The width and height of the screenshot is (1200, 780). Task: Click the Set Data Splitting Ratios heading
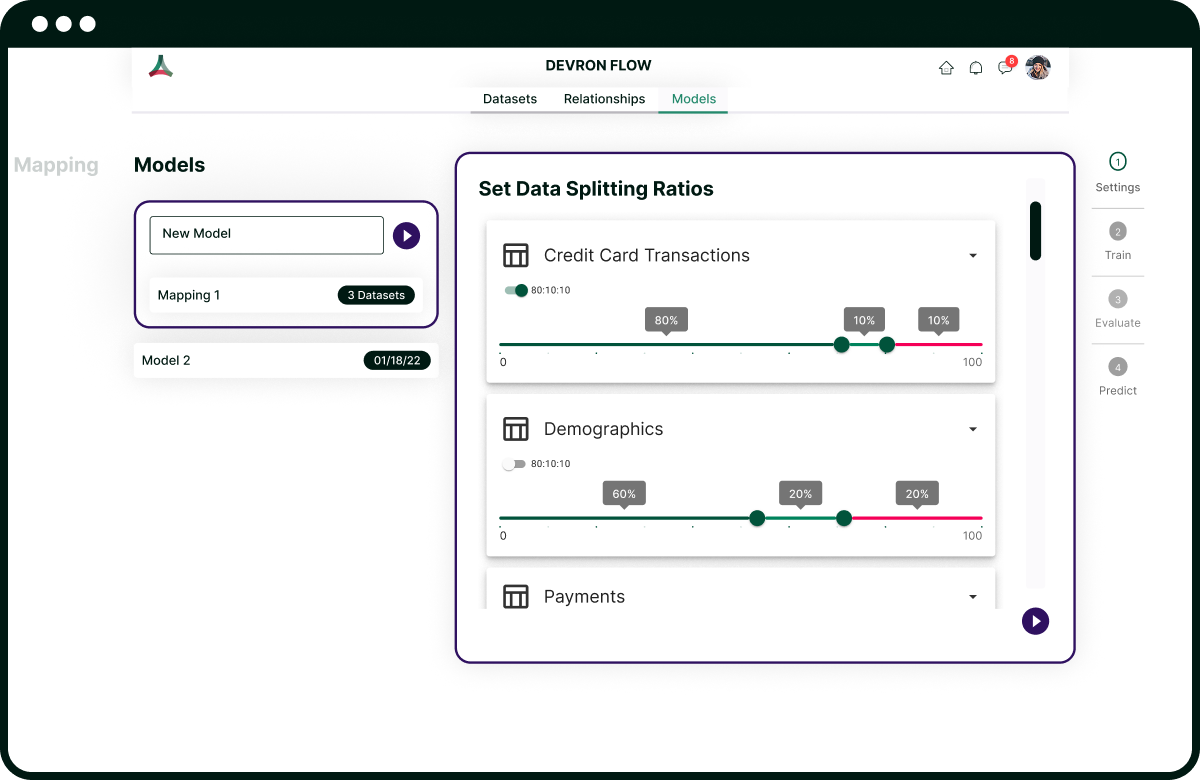click(596, 189)
